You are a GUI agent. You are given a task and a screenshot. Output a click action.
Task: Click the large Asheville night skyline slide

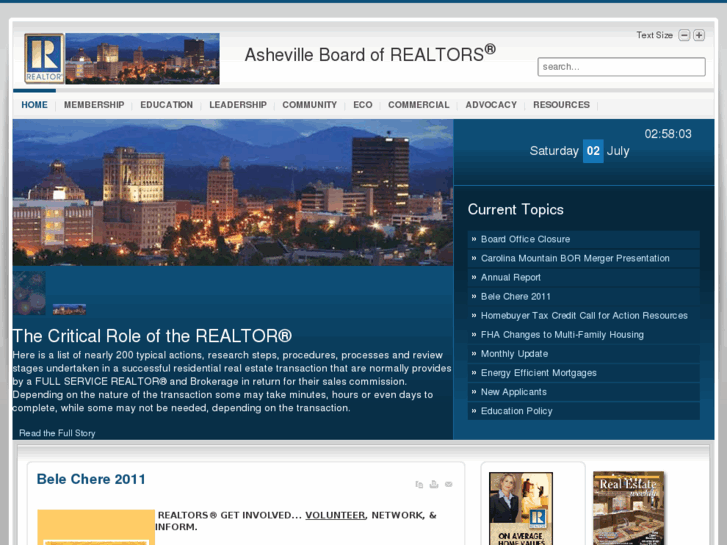point(233,192)
